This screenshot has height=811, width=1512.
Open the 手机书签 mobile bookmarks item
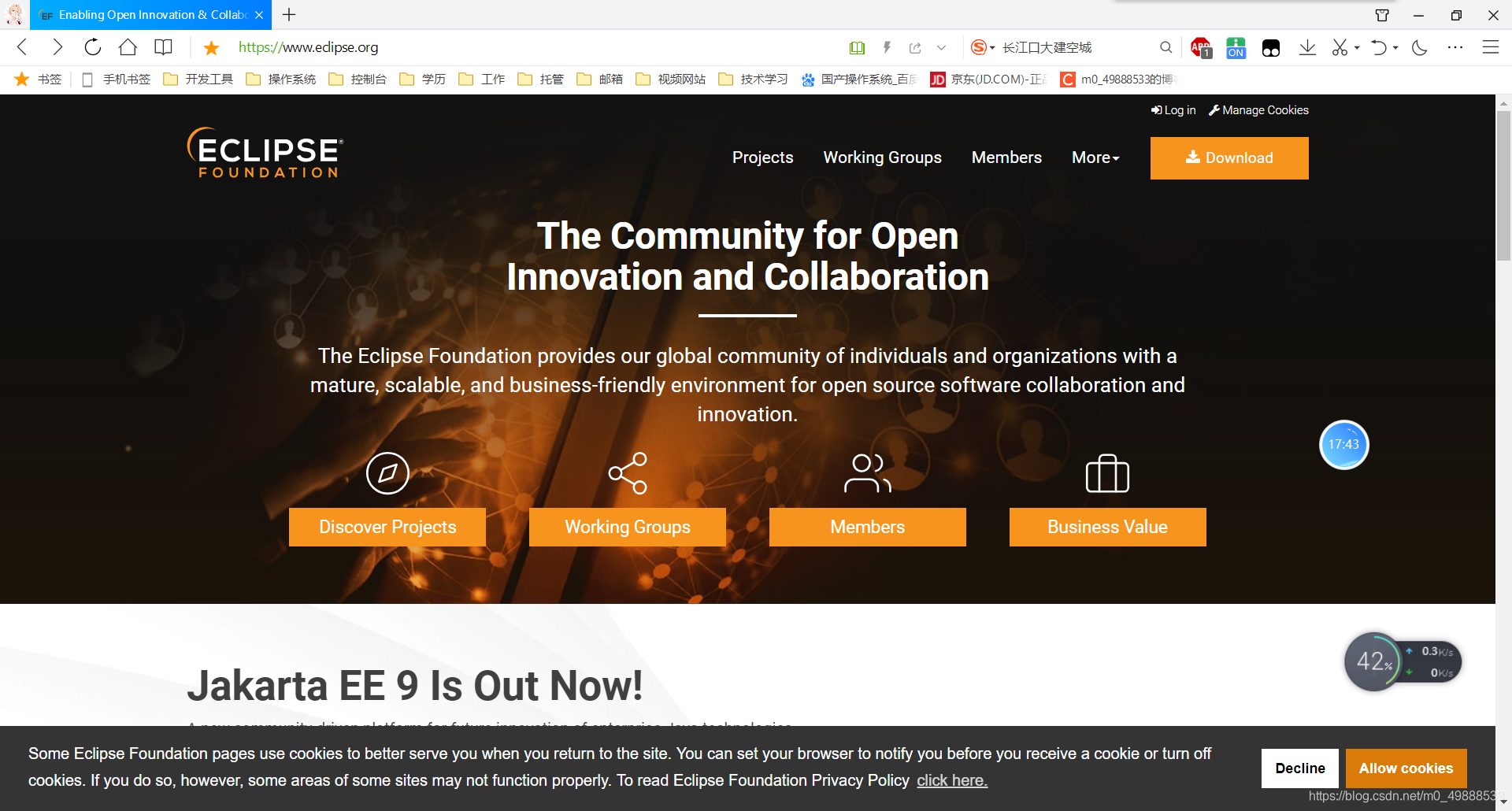tap(116, 80)
